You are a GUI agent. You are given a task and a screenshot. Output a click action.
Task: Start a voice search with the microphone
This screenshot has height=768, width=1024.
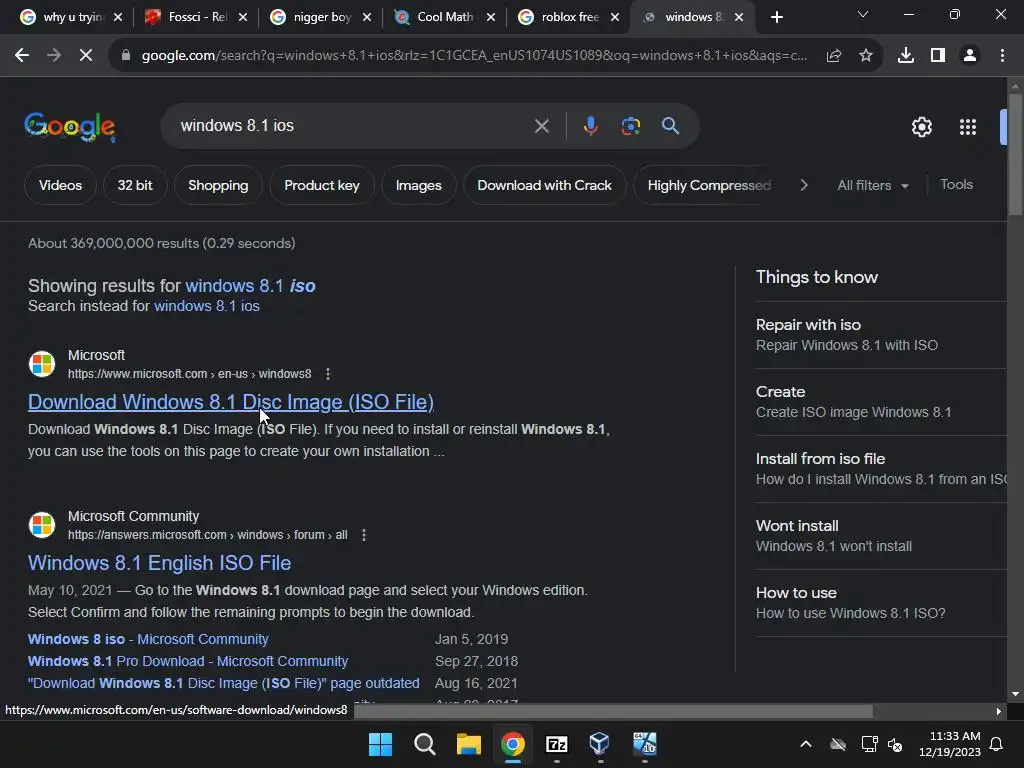coord(590,126)
